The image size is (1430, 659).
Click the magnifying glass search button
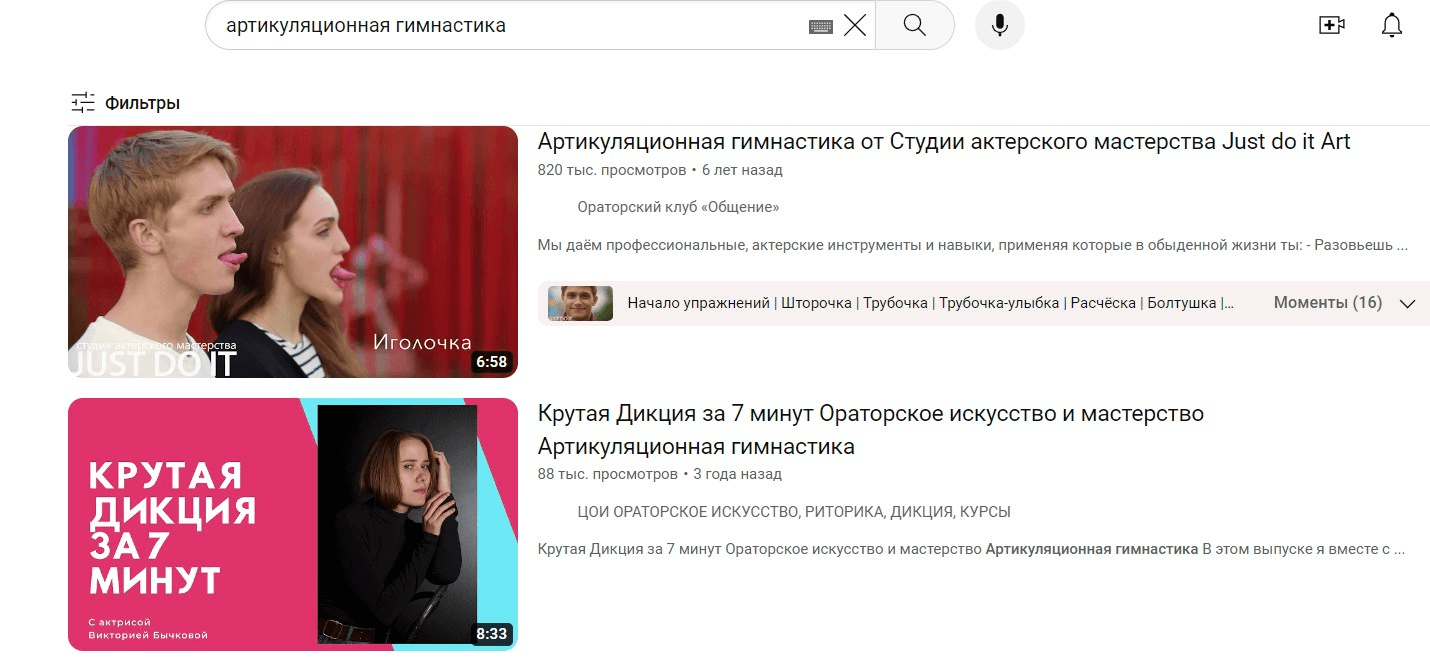tap(914, 25)
